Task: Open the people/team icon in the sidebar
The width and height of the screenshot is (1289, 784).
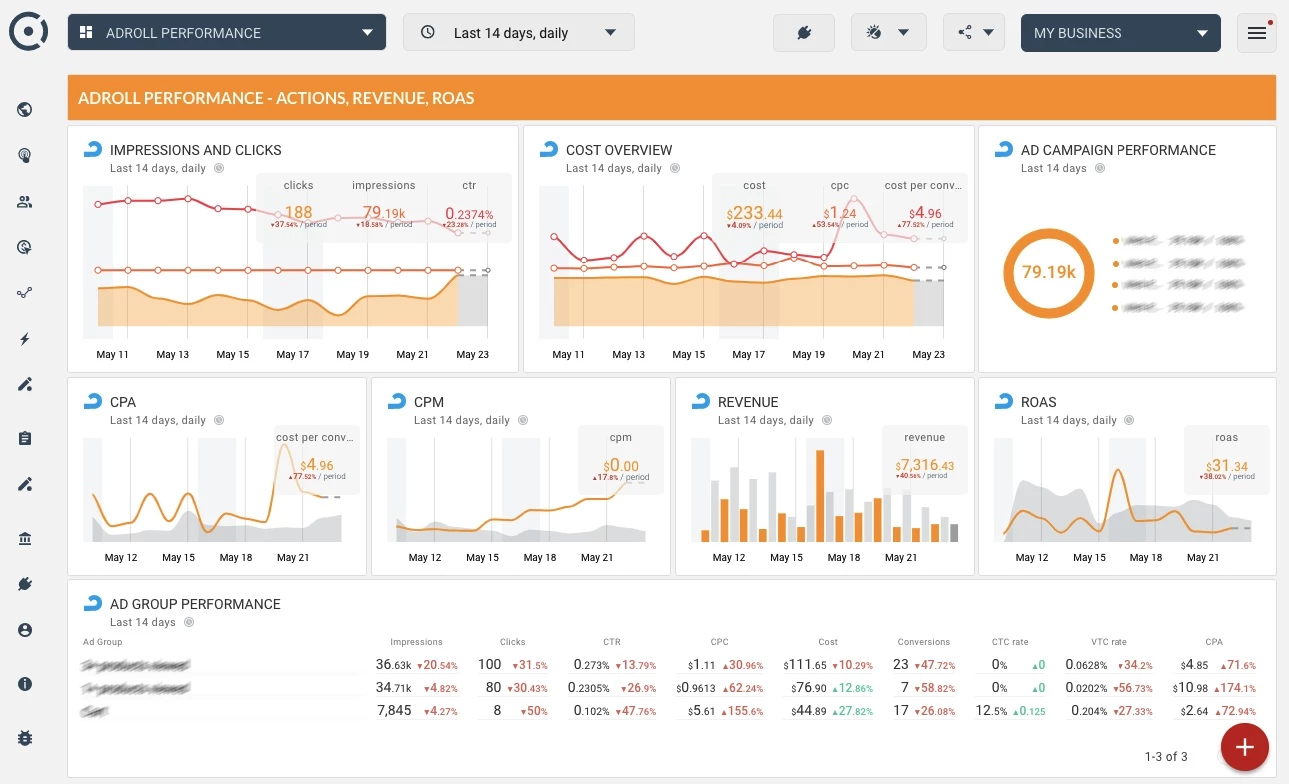Action: (25, 202)
